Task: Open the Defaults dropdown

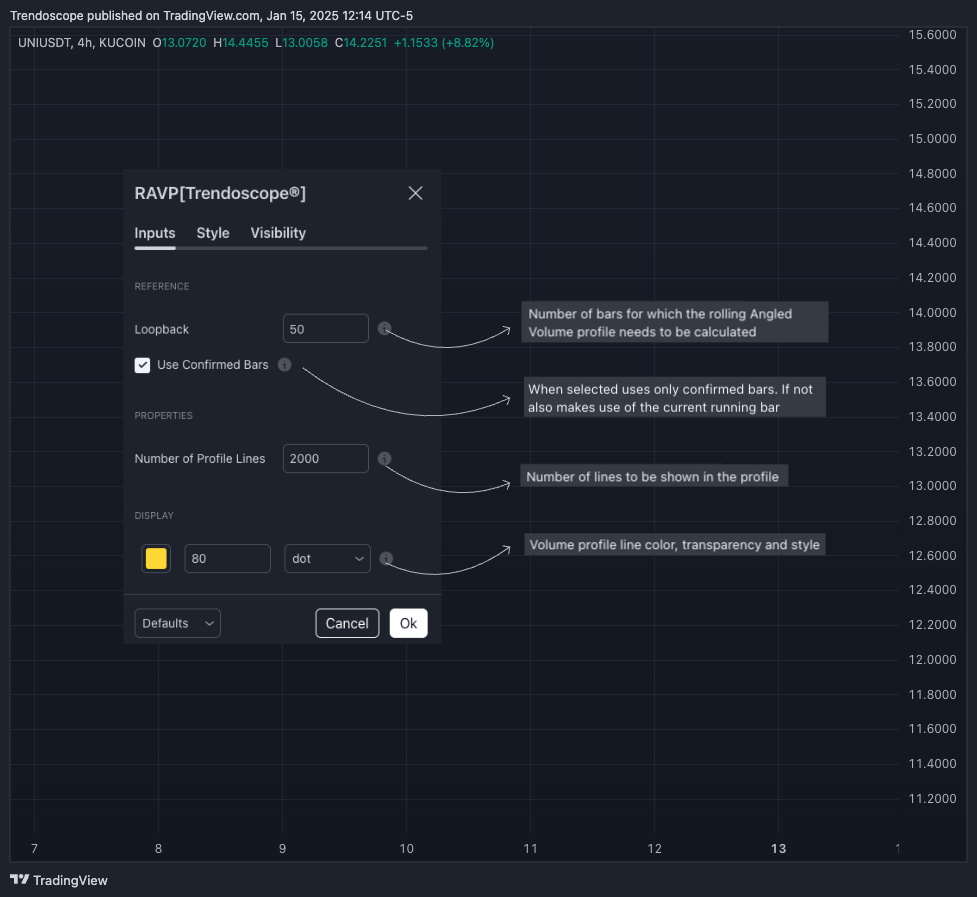Action: pos(178,623)
